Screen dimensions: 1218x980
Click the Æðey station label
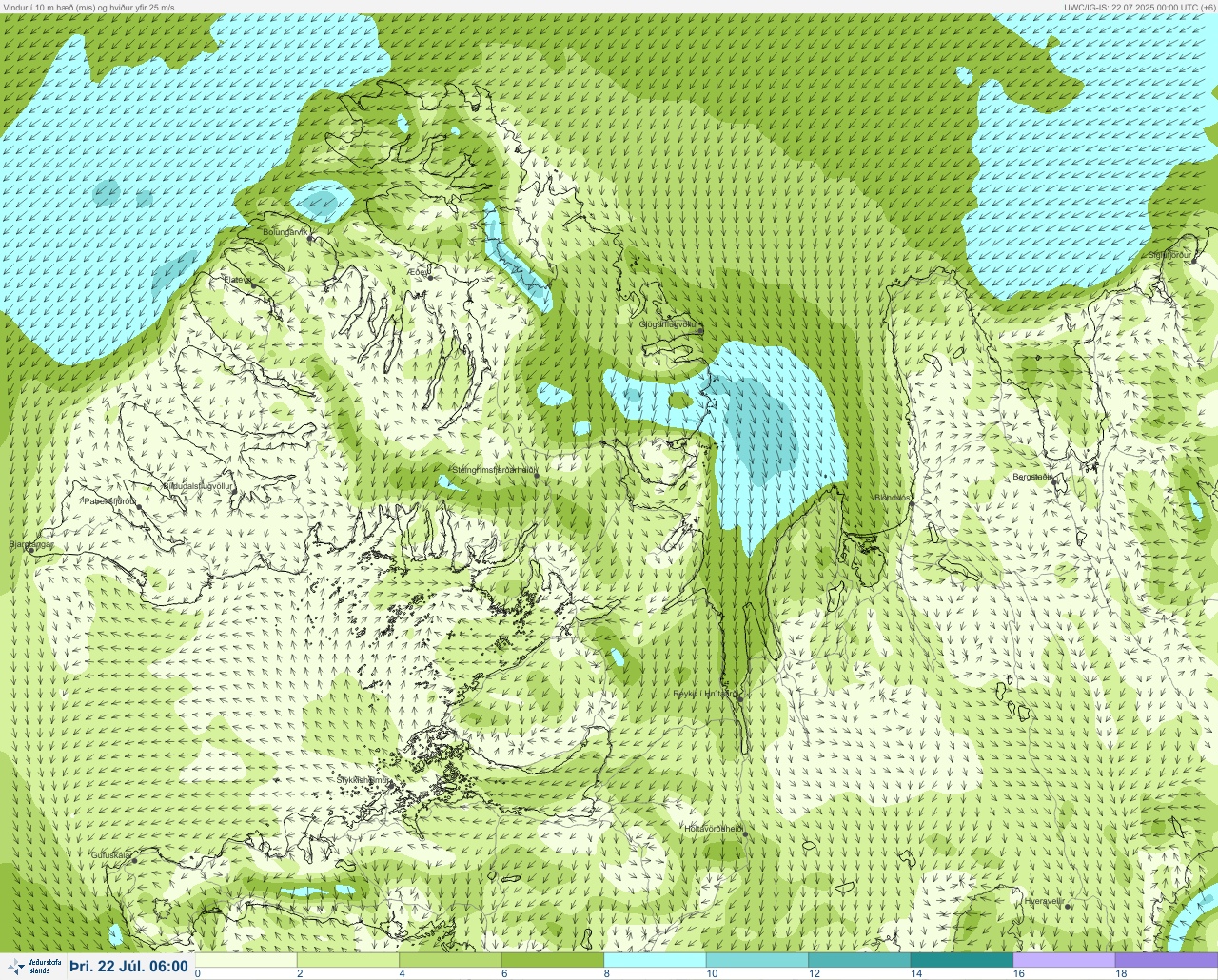(417, 272)
